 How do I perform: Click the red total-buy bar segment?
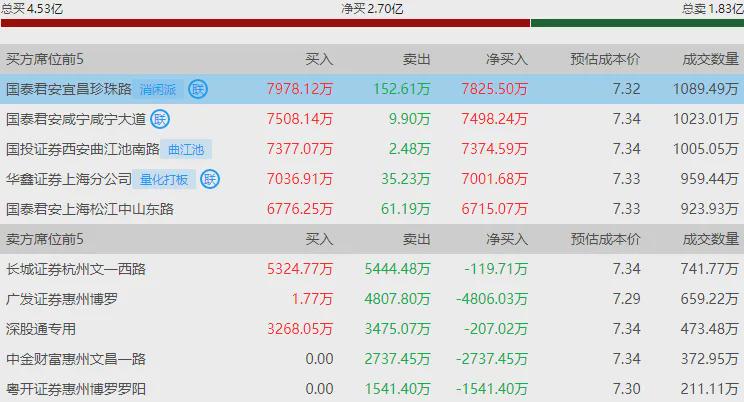click(265, 23)
